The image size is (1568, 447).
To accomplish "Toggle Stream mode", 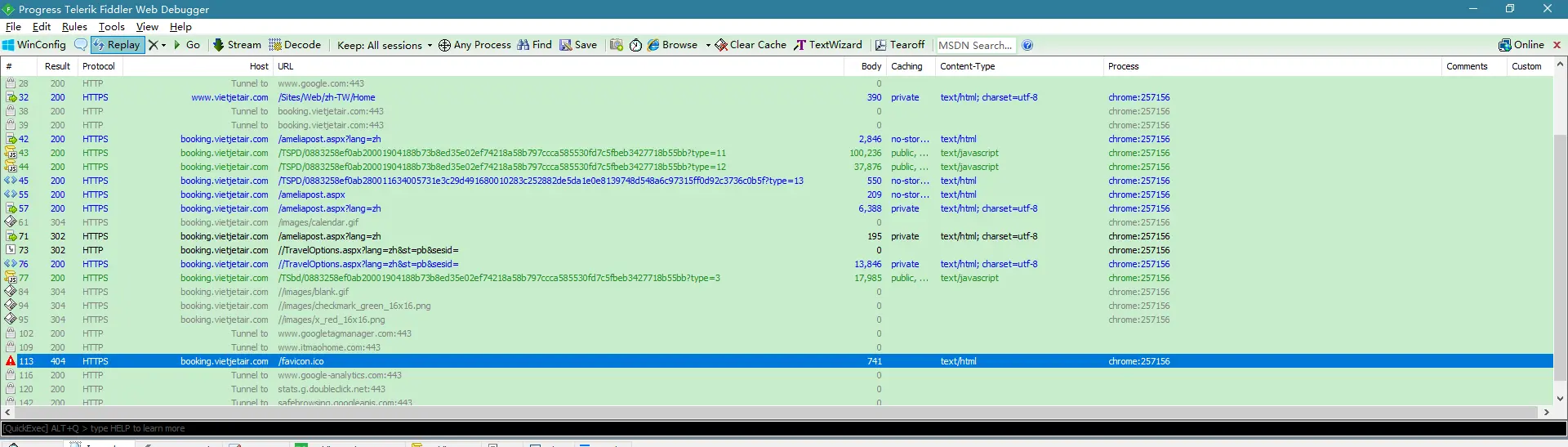I will pyautogui.click(x=237, y=45).
